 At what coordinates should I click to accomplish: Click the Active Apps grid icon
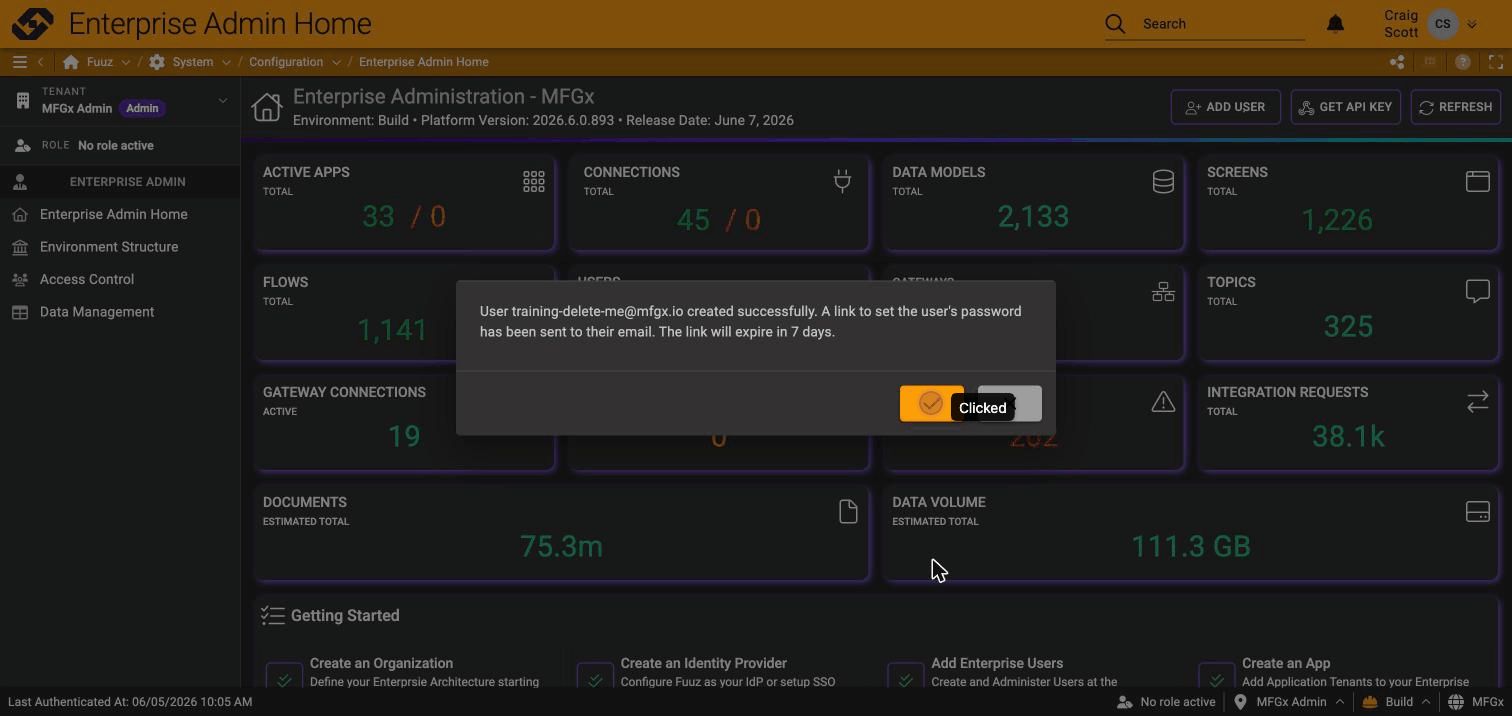[534, 181]
